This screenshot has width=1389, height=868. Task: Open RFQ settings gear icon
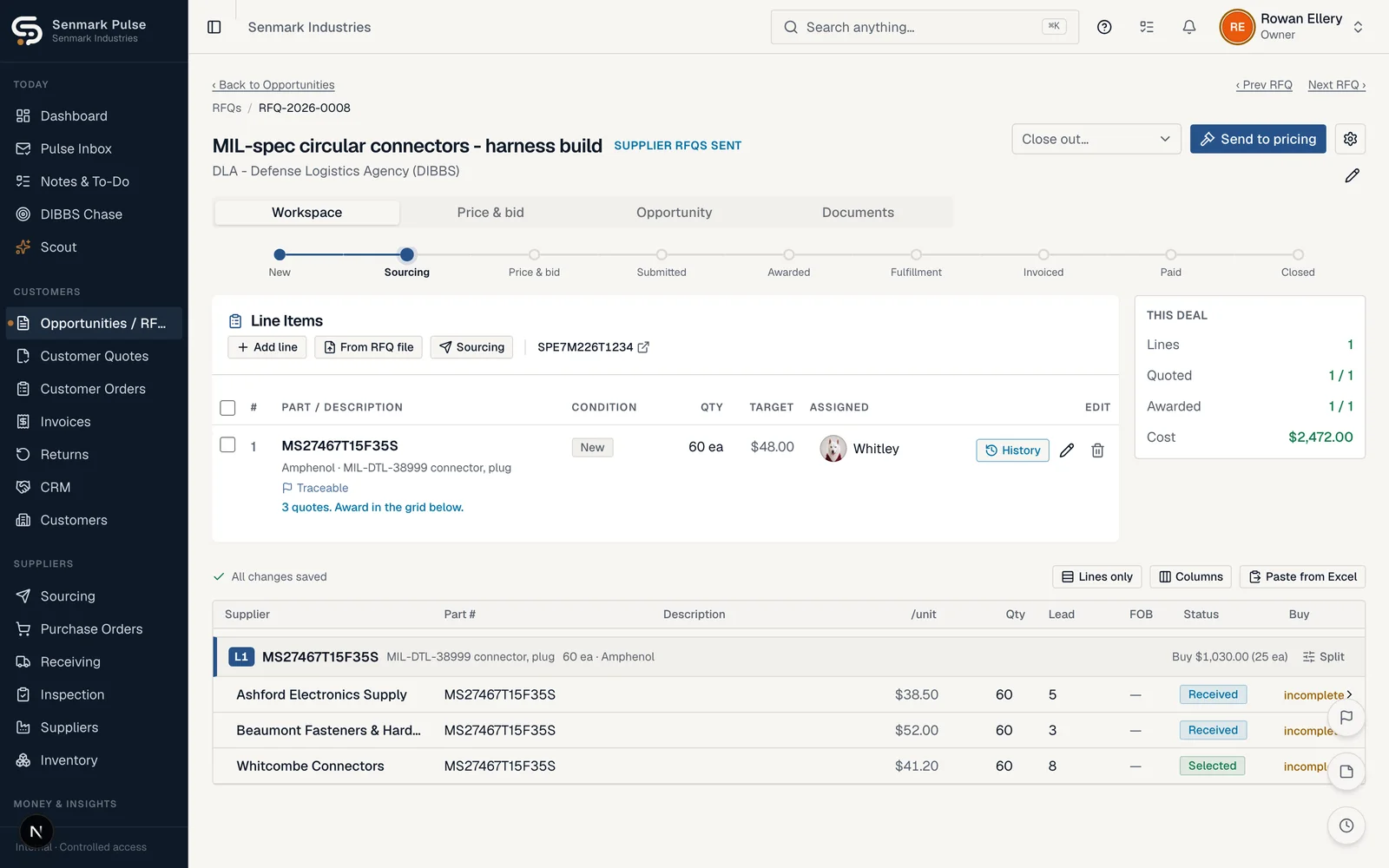click(x=1350, y=139)
